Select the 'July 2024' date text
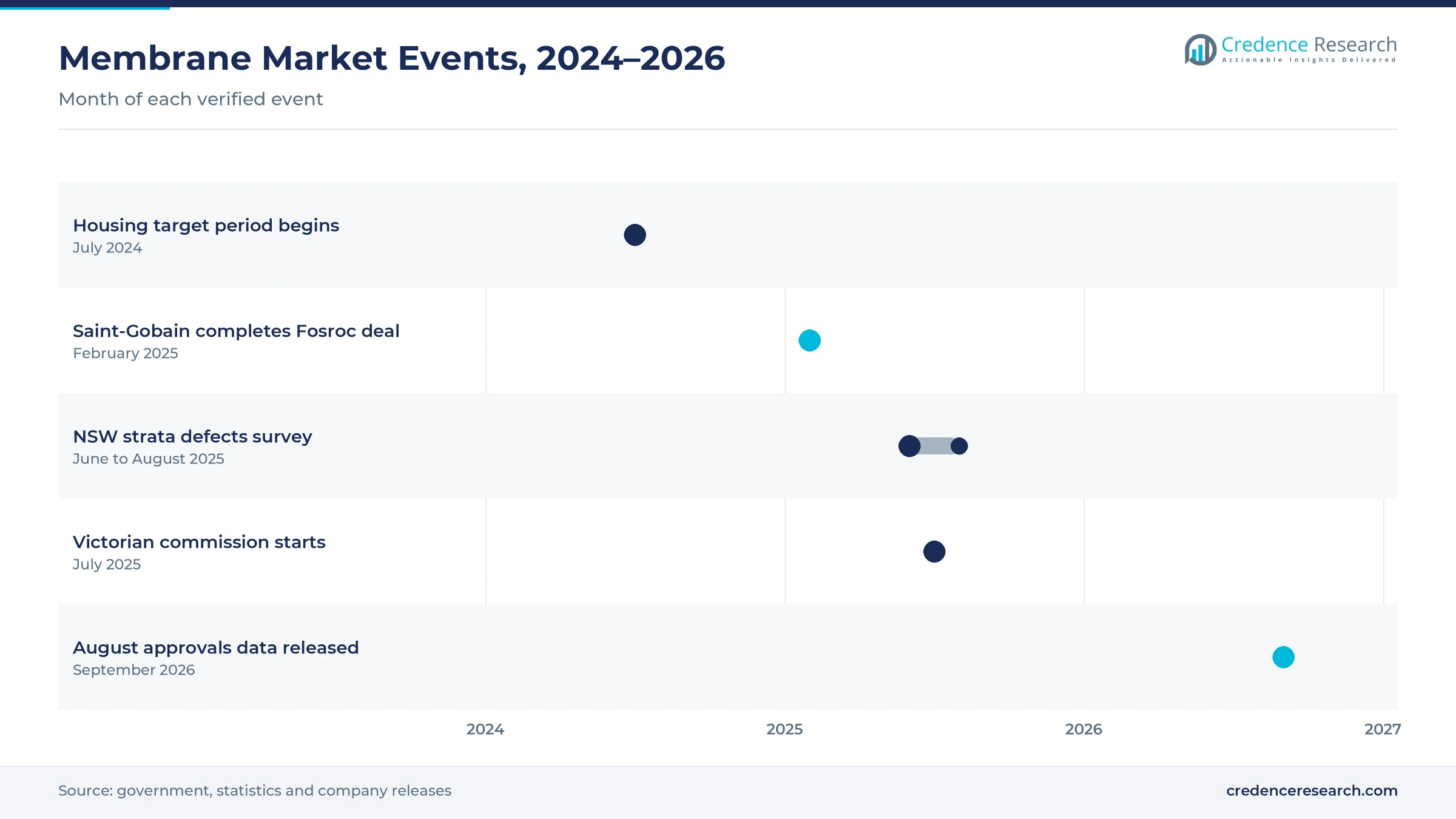The height and width of the screenshot is (819, 1456). click(107, 248)
